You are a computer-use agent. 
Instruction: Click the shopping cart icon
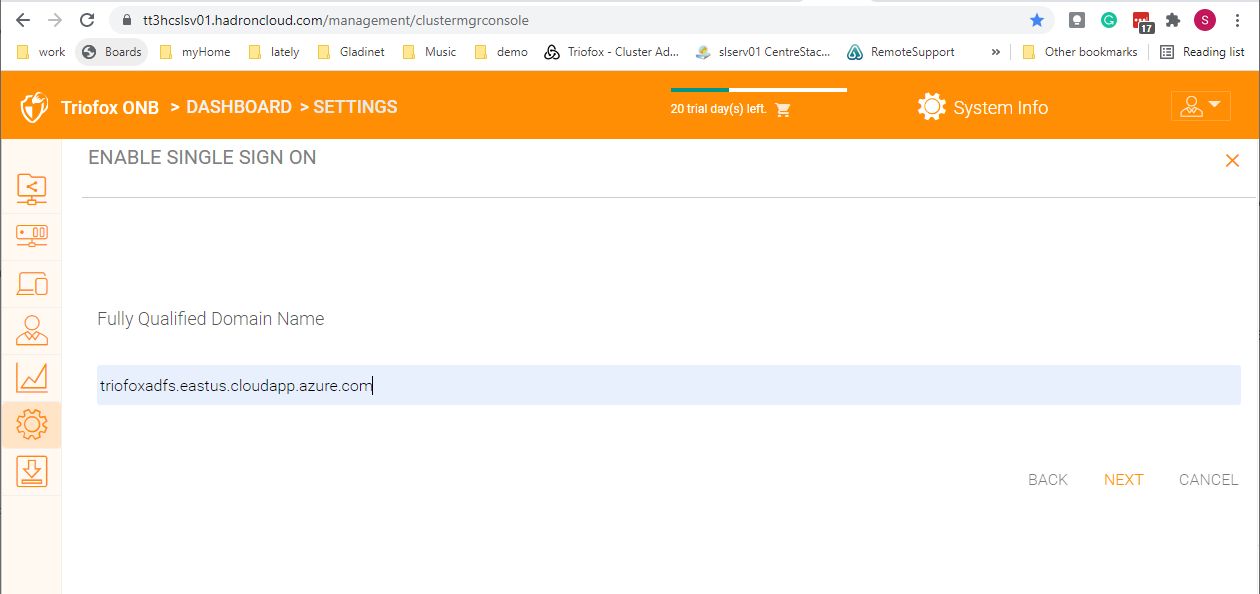(x=783, y=109)
